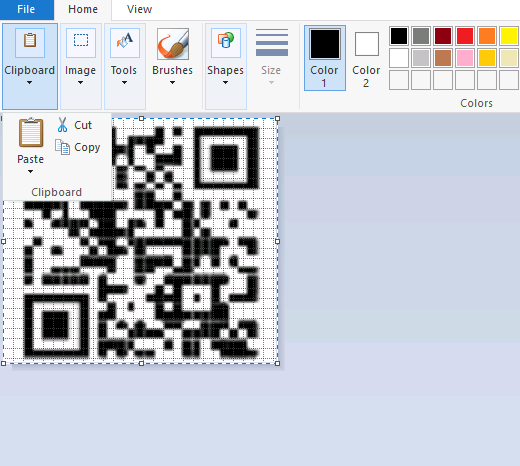Open the Paste options arrow

point(30,172)
